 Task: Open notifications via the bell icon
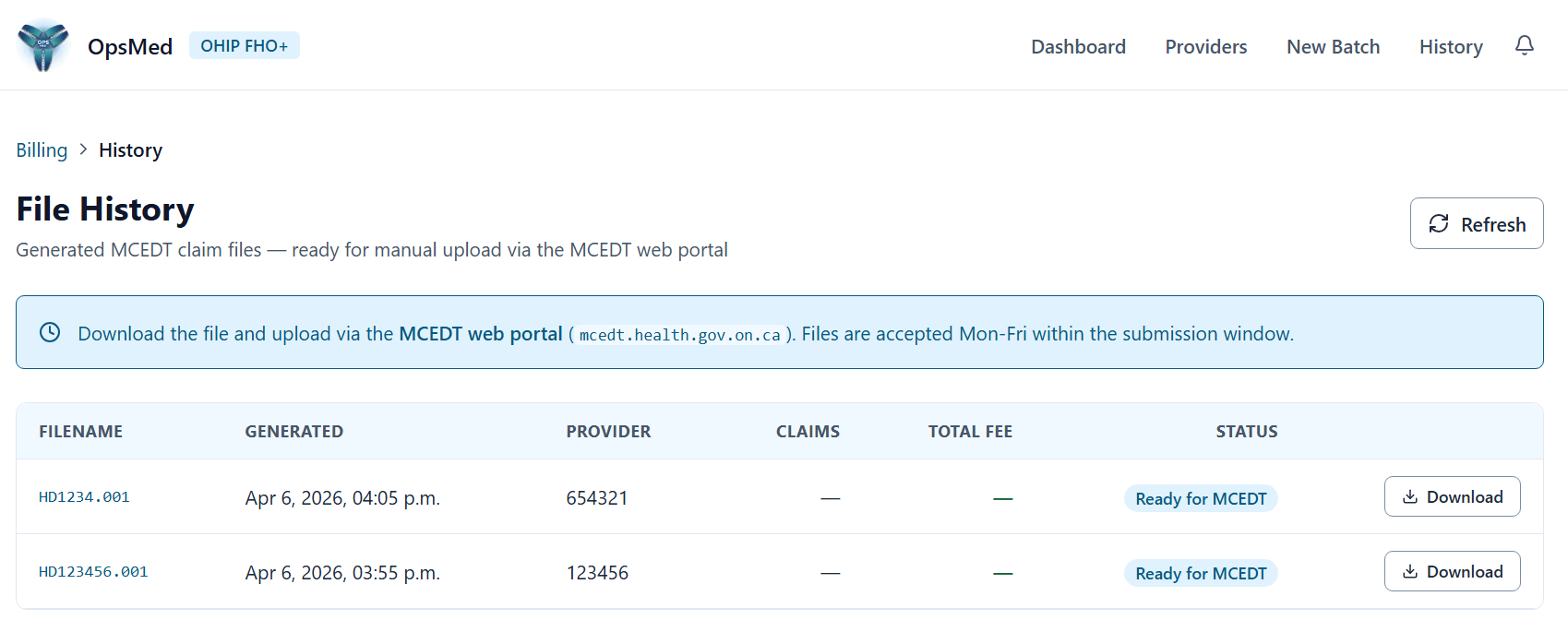pyautogui.click(x=1525, y=44)
